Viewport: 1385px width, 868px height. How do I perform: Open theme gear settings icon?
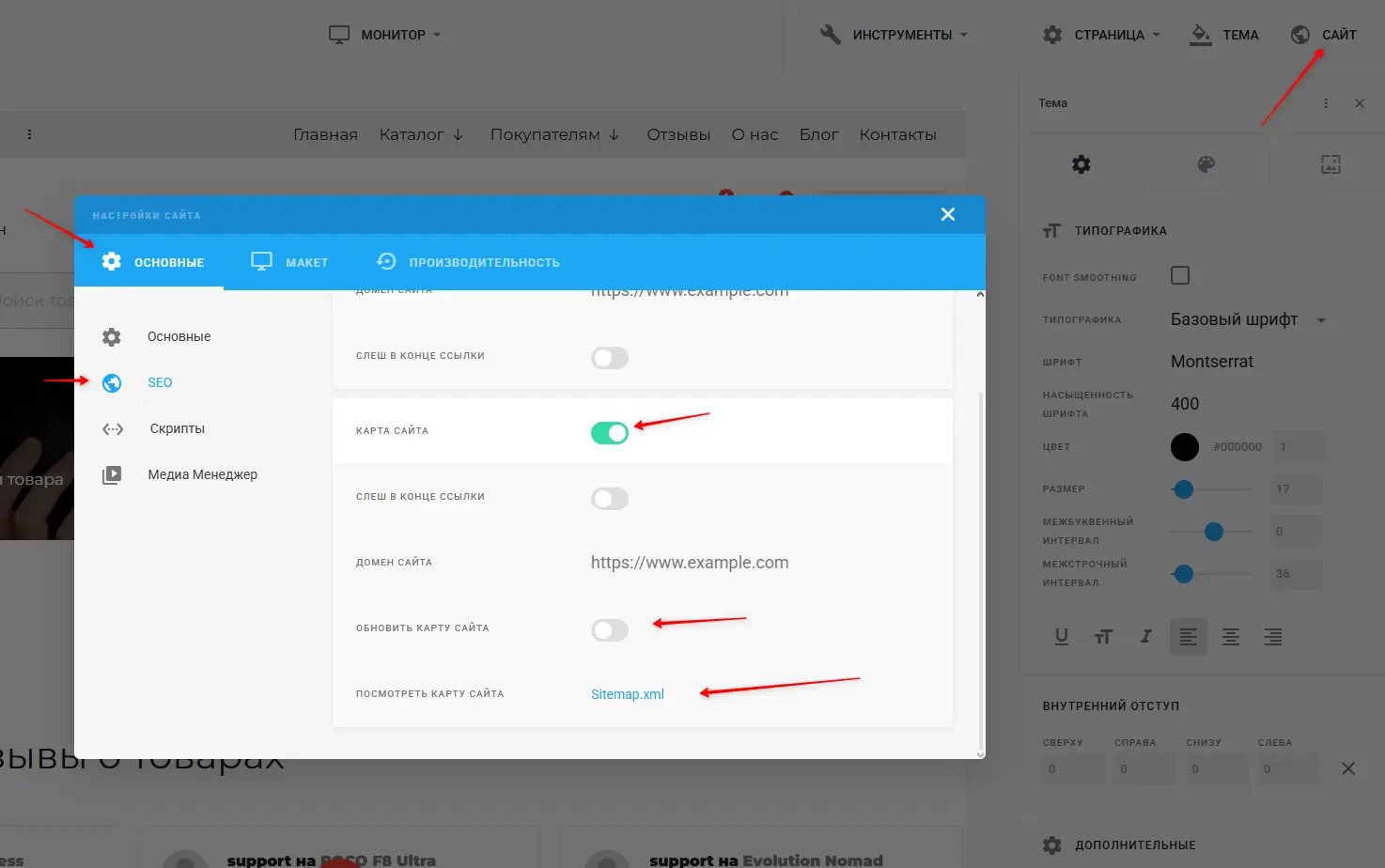pyautogui.click(x=1081, y=164)
